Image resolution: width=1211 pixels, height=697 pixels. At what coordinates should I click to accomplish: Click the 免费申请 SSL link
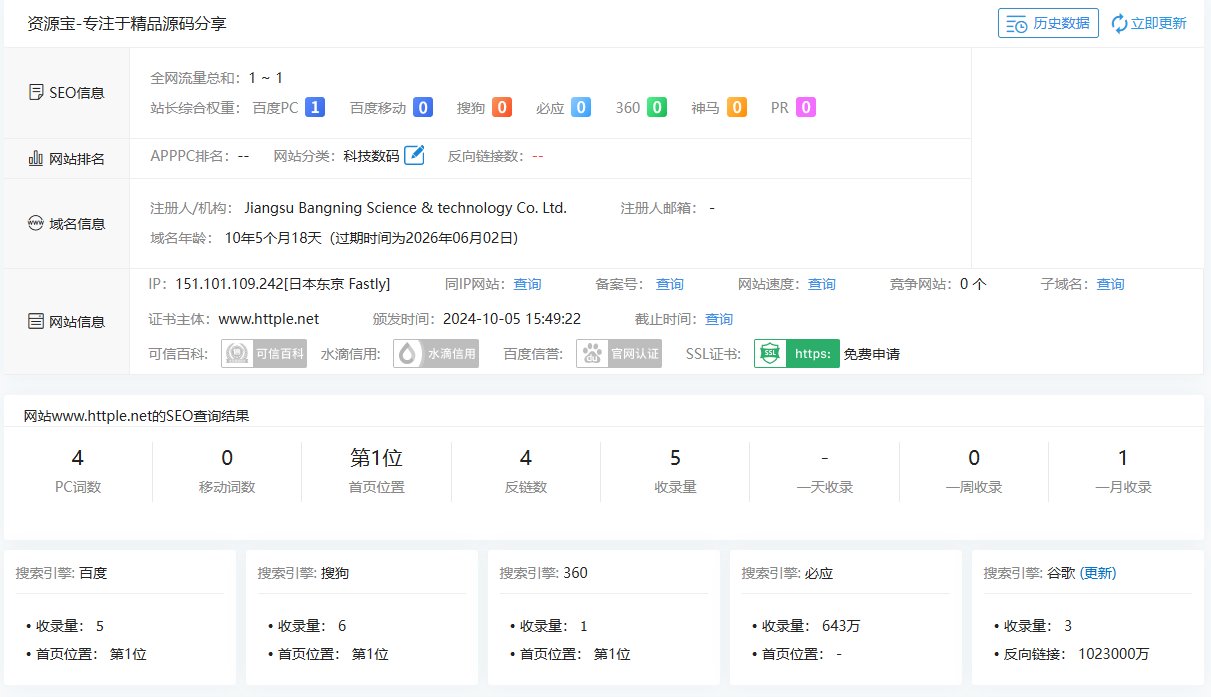tap(872, 353)
